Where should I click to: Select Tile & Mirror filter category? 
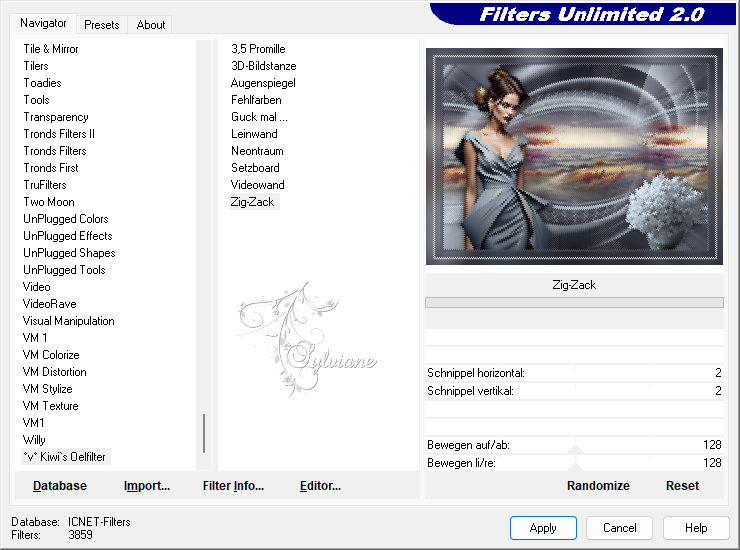51,49
